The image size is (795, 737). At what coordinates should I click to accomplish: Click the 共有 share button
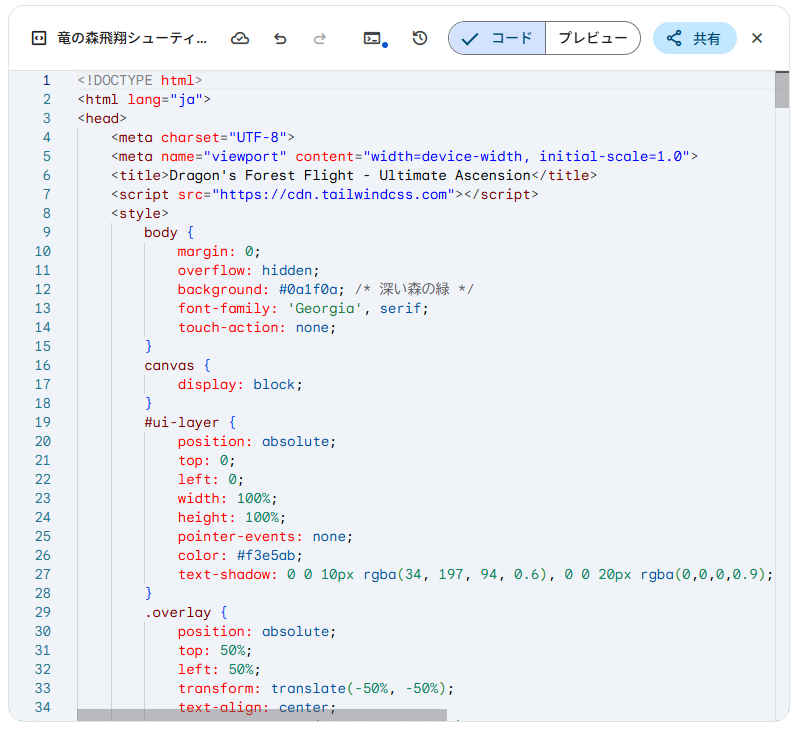(x=695, y=38)
